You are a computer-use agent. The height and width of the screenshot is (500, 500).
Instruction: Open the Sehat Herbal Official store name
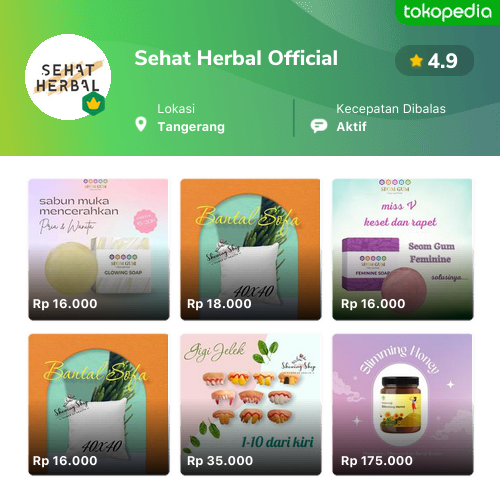point(236,58)
